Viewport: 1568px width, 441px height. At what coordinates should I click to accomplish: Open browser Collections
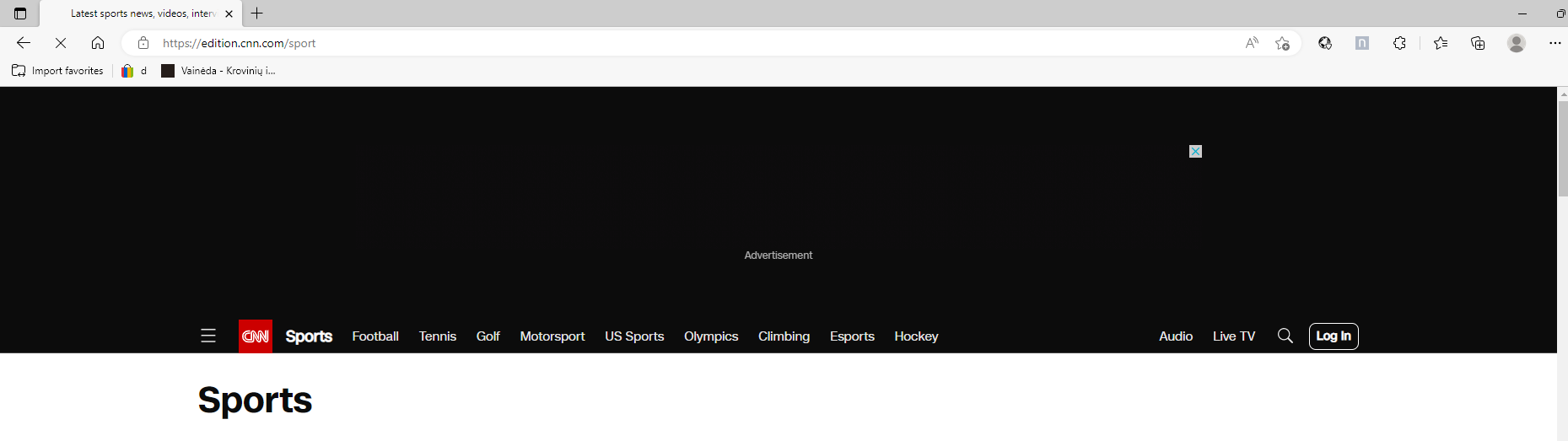click(x=1478, y=43)
